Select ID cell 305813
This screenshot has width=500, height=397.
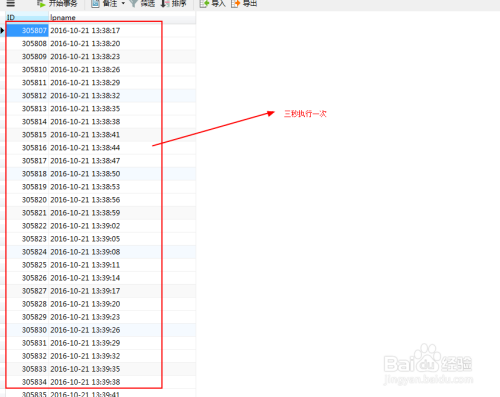pos(27,108)
